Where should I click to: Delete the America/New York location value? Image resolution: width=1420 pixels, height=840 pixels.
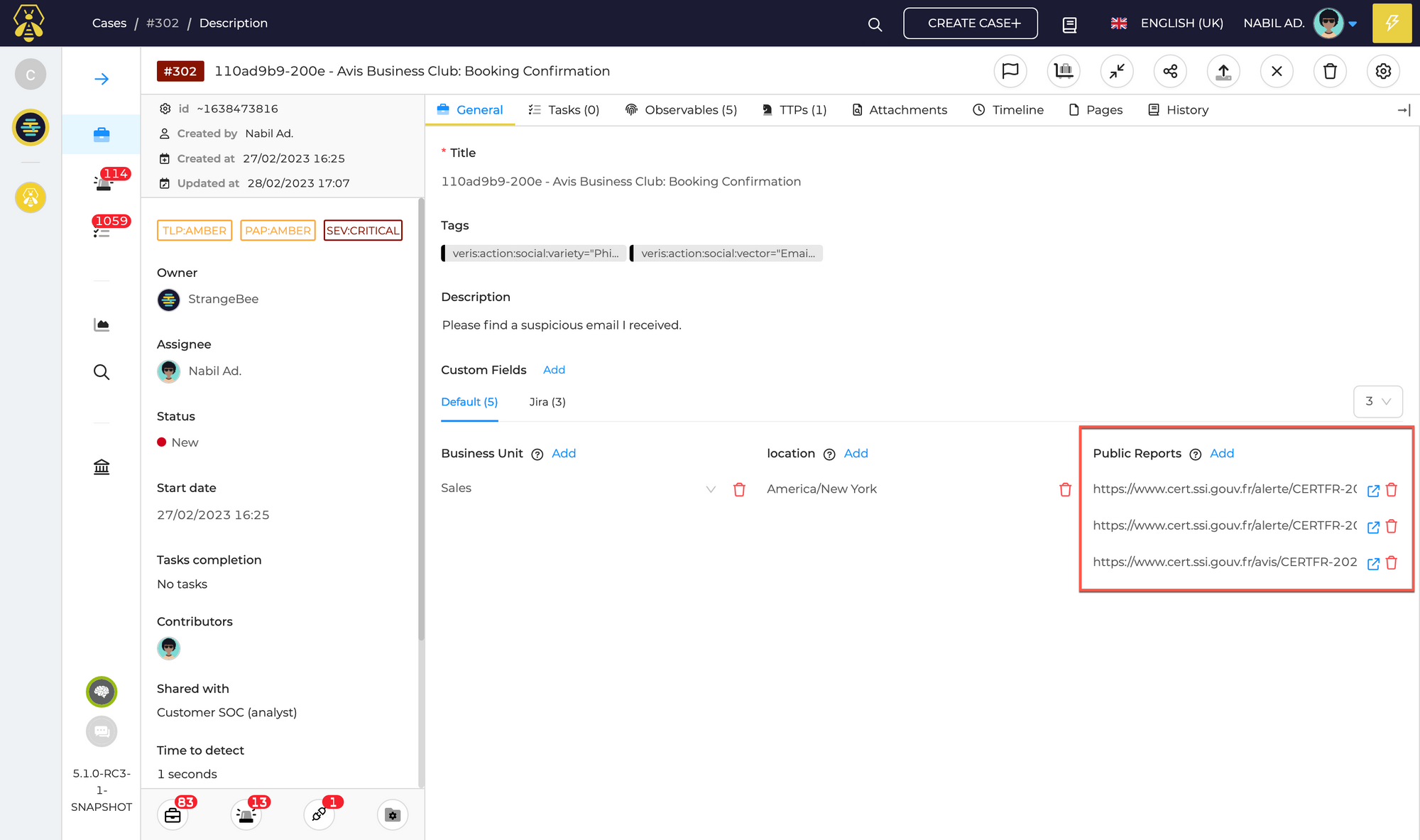(x=1065, y=489)
